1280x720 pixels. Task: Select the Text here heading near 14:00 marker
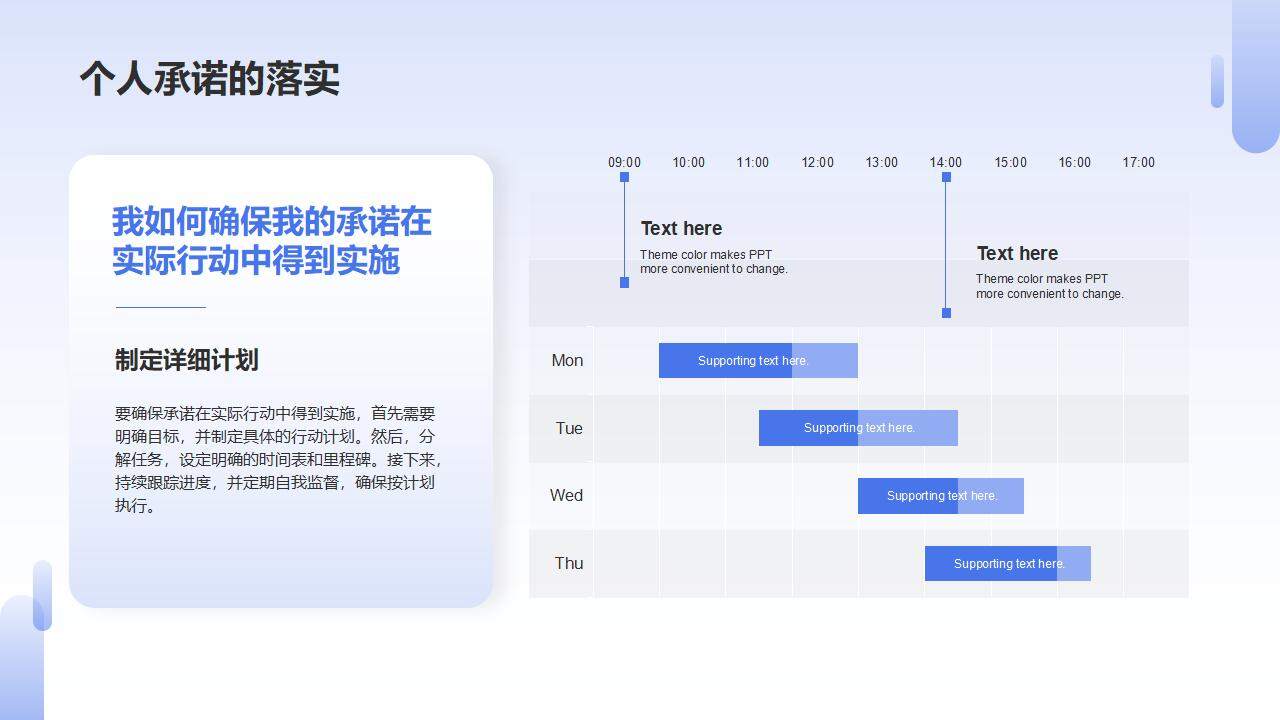pos(1017,253)
